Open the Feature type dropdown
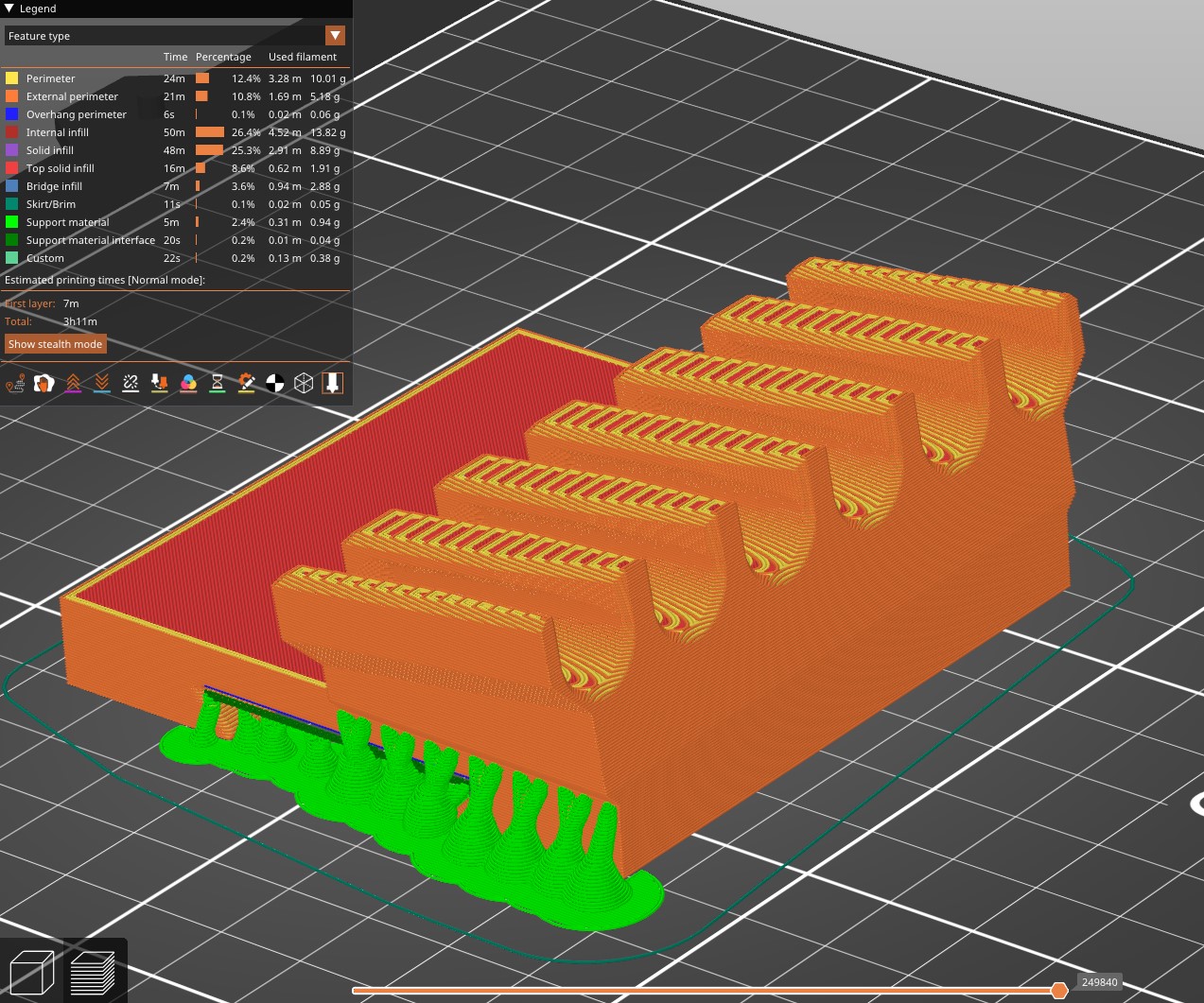This screenshot has width=1204, height=1003. click(x=335, y=35)
